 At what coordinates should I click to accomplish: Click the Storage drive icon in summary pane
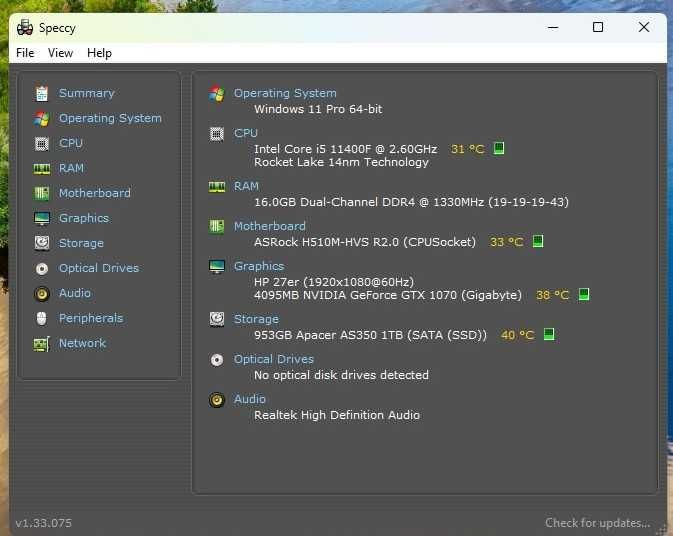217,319
